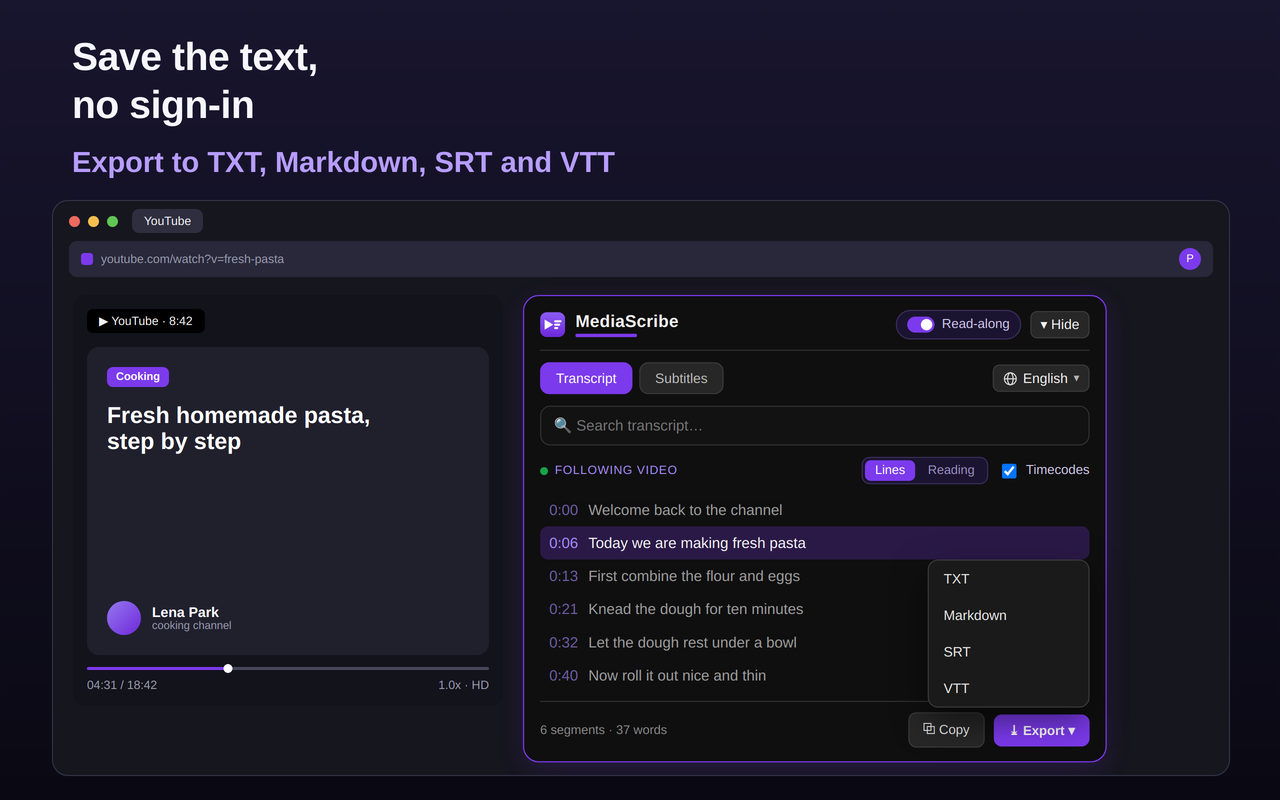The width and height of the screenshot is (1280, 800).
Task: Click the Lena Park channel name
Action: 185,612
